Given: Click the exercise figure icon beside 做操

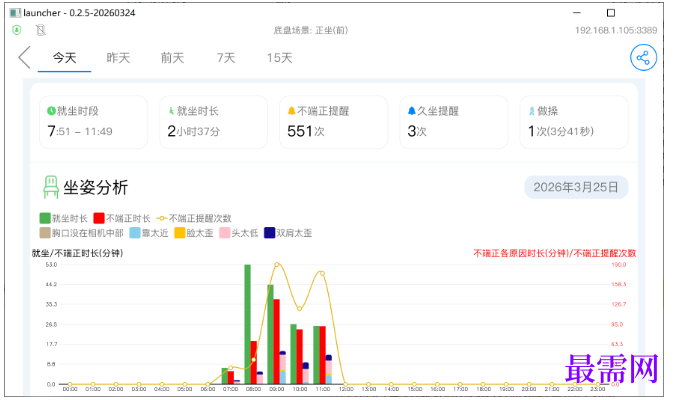Looking at the screenshot, I should tap(532, 111).
